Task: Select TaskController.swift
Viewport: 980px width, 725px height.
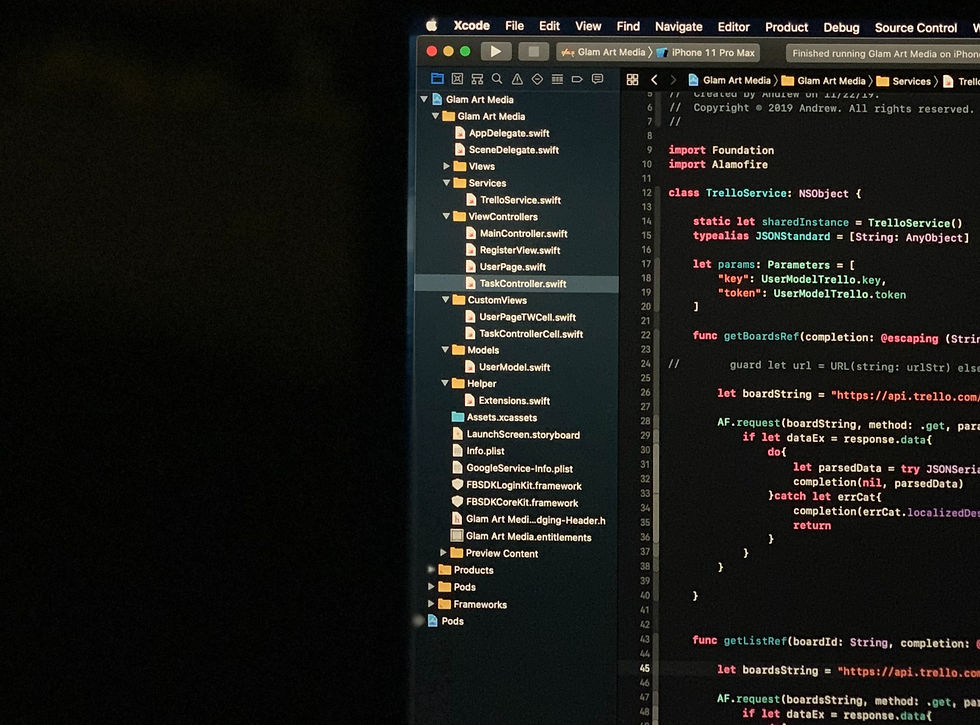Action: click(516, 283)
